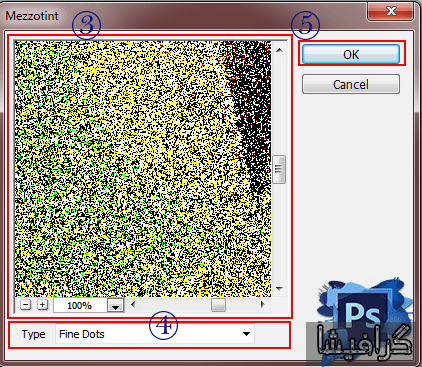This screenshot has height=367, width=422.
Task: Click the 100% zoom value field
Action: 80,305
